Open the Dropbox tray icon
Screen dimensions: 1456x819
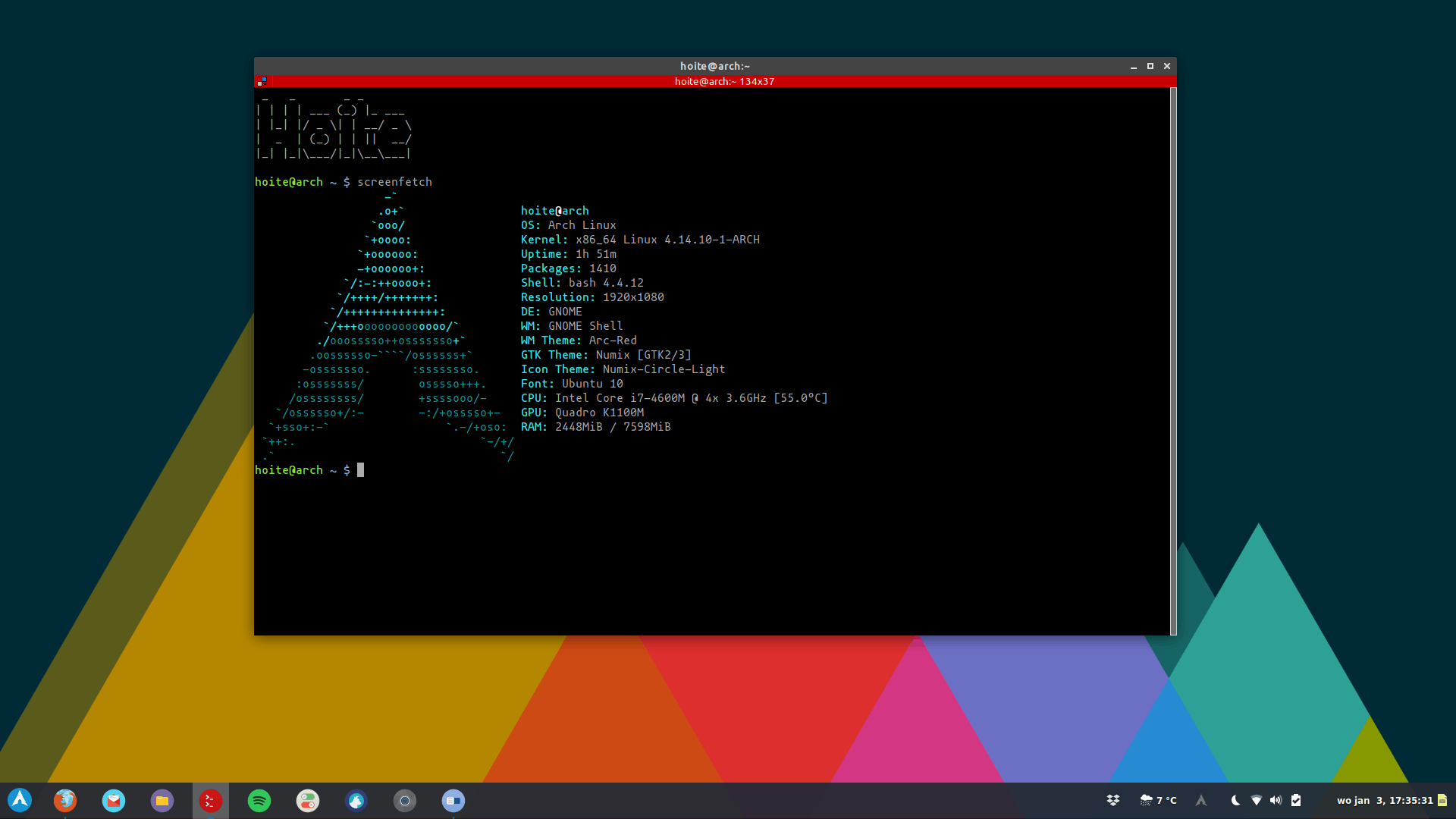coord(1113,800)
